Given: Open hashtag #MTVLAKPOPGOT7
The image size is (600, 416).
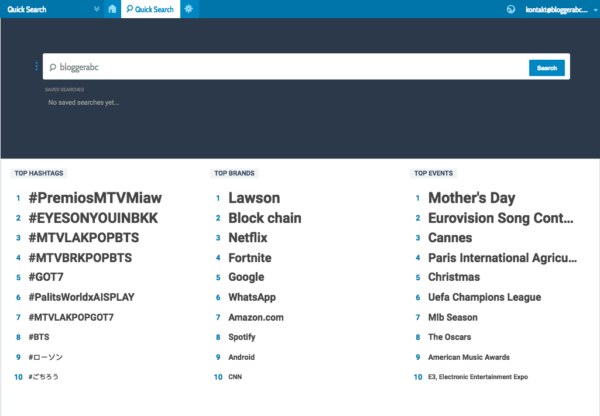Looking at the screenshot, I should click(71, 317).
